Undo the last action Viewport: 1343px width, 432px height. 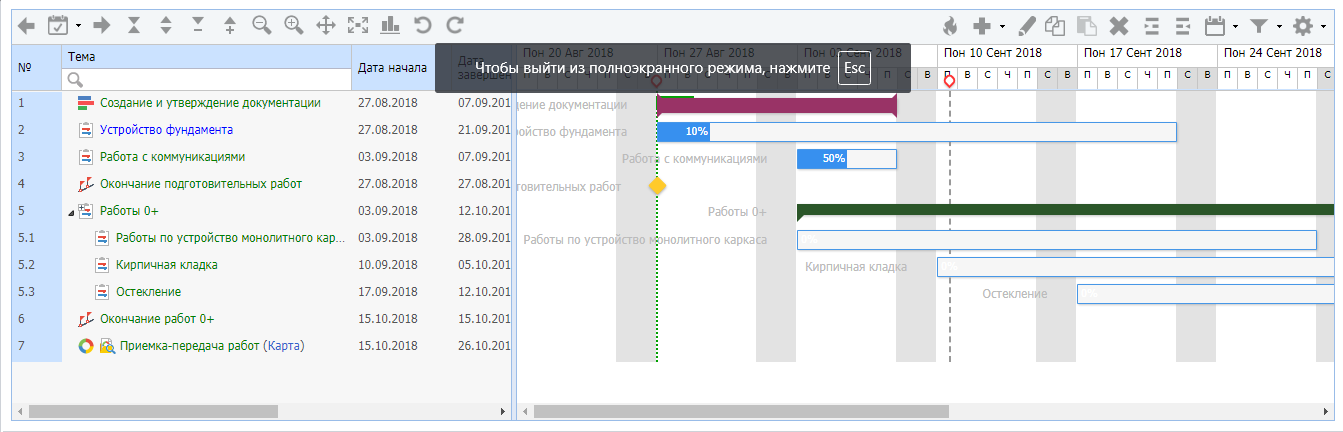[422, 26]
